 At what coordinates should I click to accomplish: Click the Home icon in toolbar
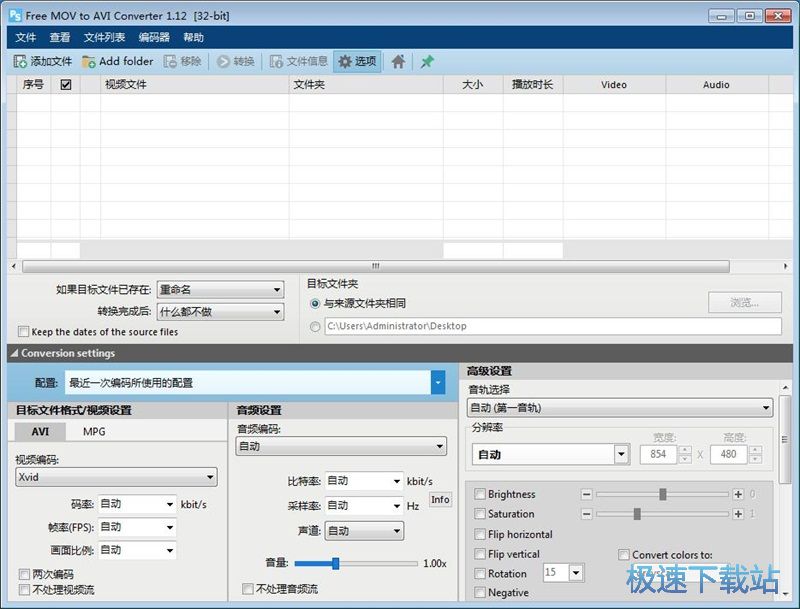pyautogui.click(x=398, y=61)
